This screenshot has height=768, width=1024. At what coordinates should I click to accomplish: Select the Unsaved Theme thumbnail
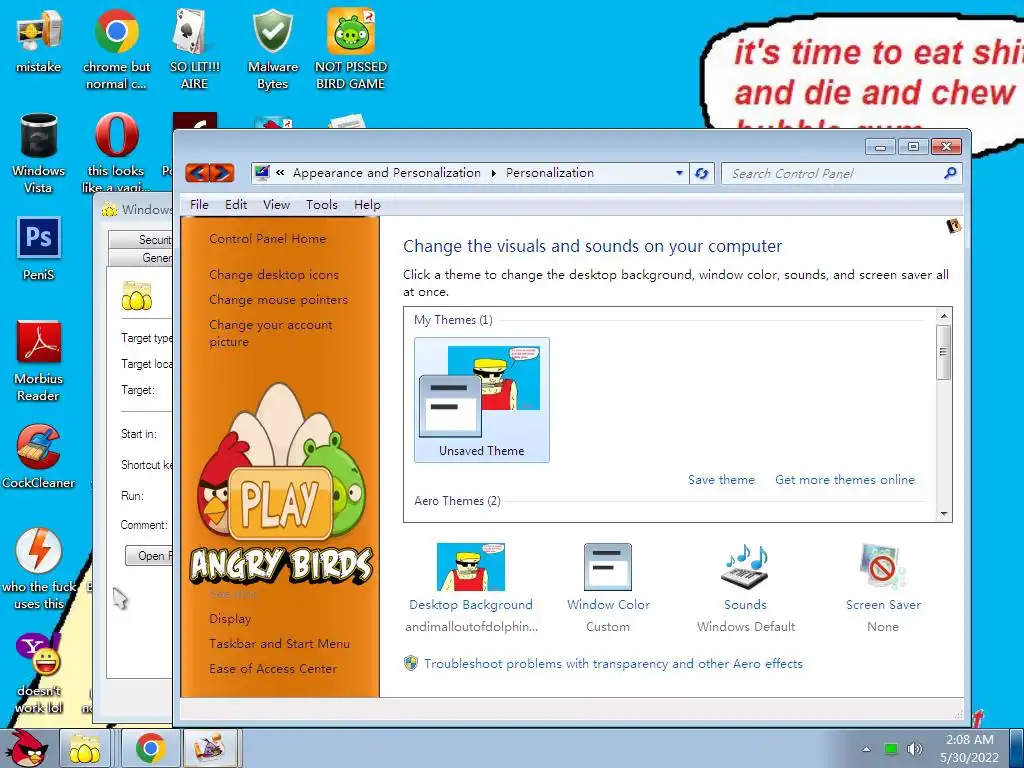pyautogui.click(x=481, y=400)
